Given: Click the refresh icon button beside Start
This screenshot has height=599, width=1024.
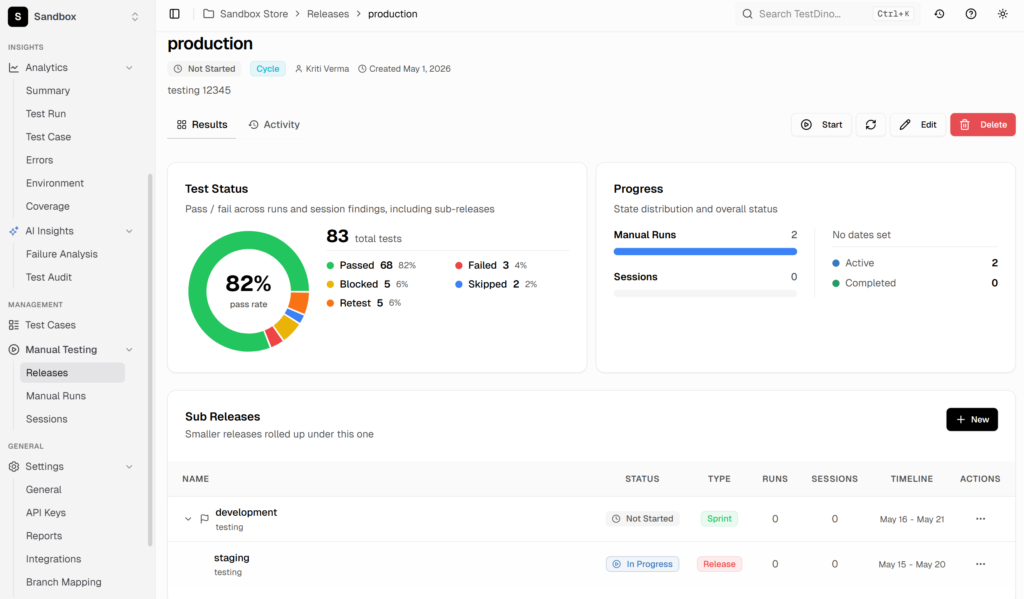Looking at the screenshot, I should tap(871, 125).
